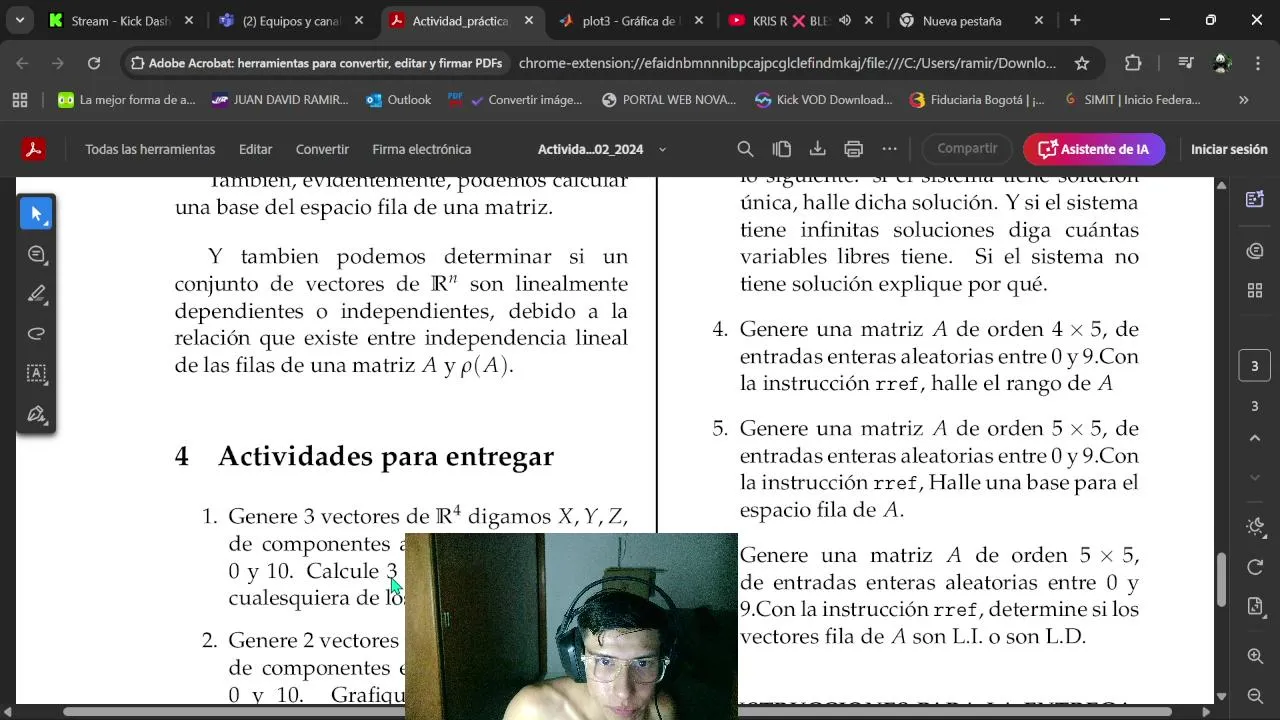Screen dimensions: 1280x720
Task: Go to next page arrow
Action: click(x=1255, y=477)
